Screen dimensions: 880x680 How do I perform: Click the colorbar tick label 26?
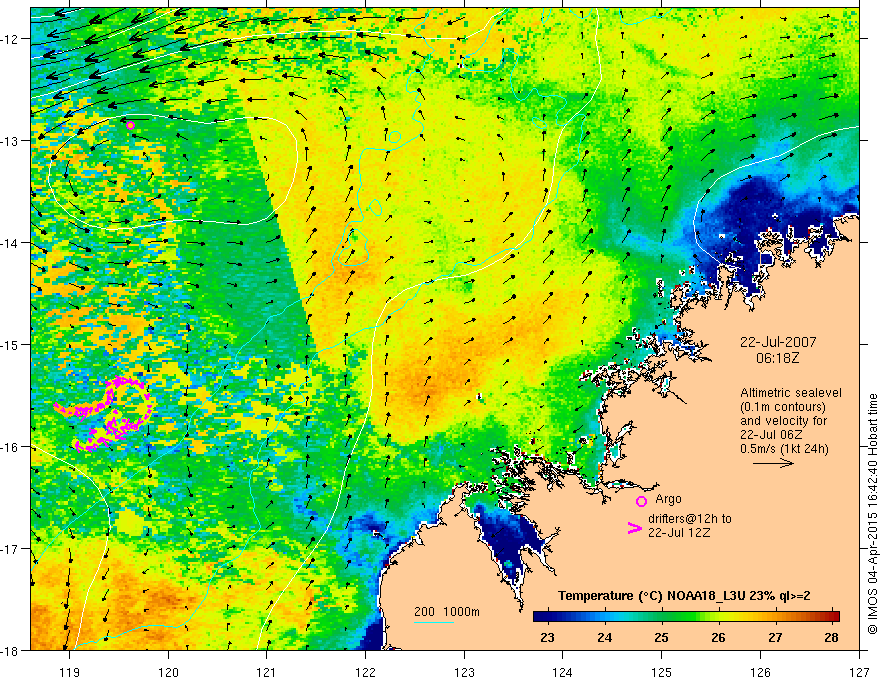click(718, 637)
